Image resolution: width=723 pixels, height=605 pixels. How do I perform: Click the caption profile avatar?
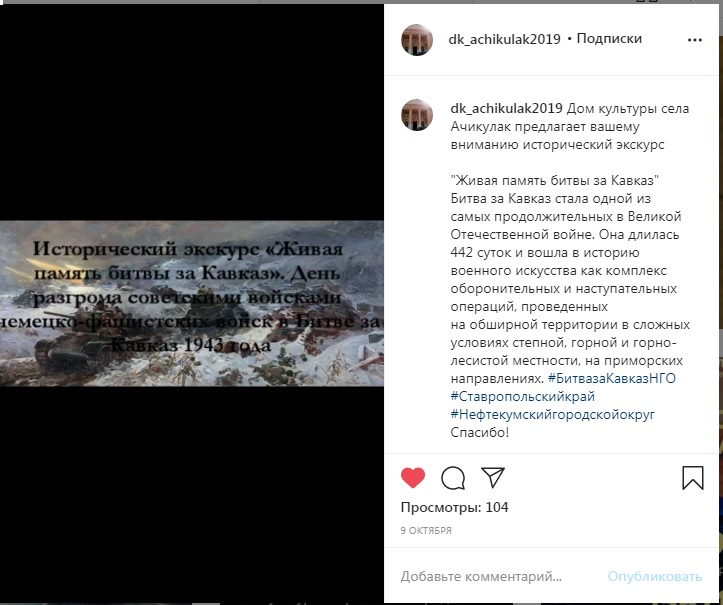pos(417,115)
